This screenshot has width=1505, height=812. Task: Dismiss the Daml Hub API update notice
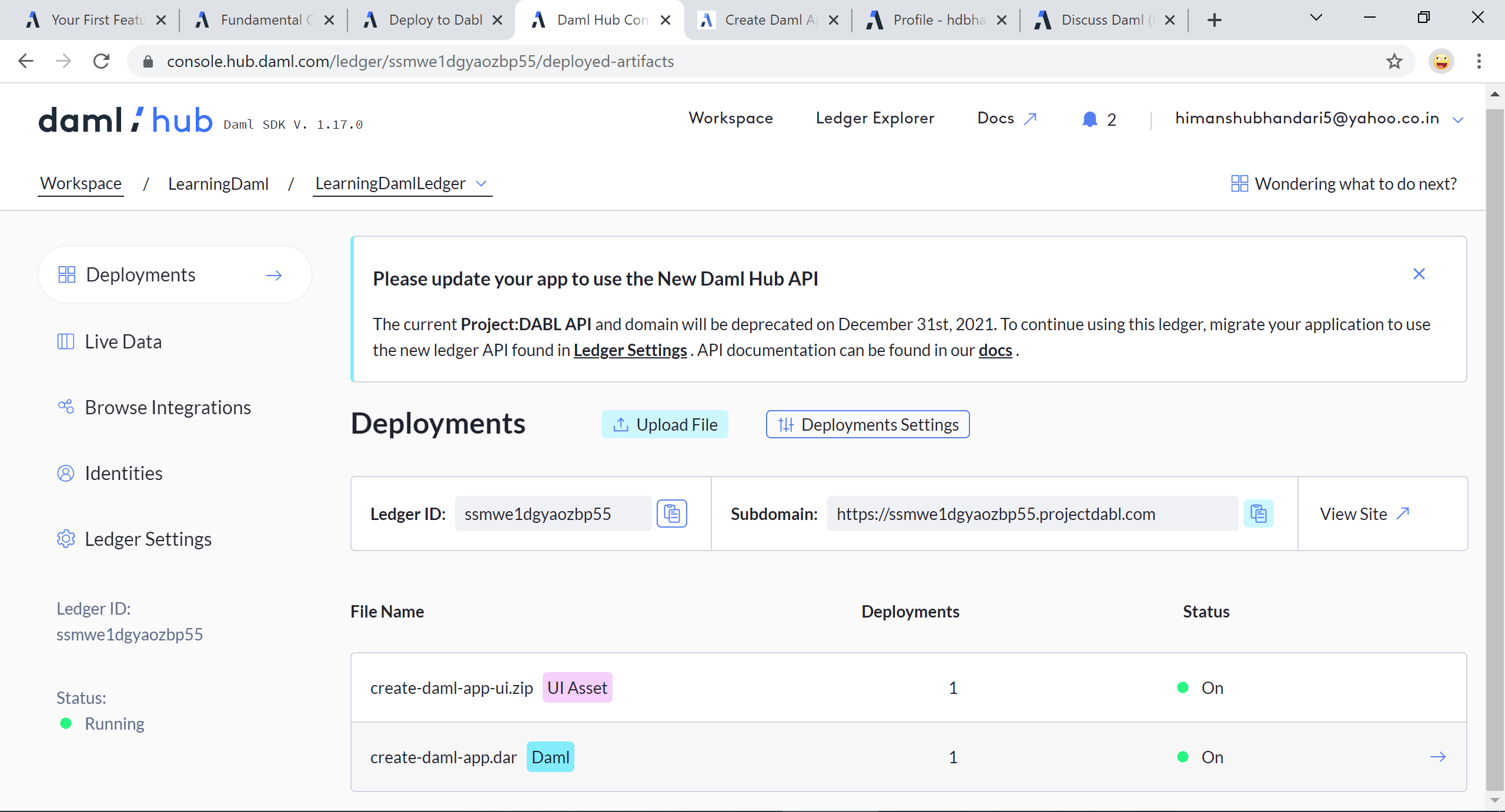click(x=1419, y=274)
